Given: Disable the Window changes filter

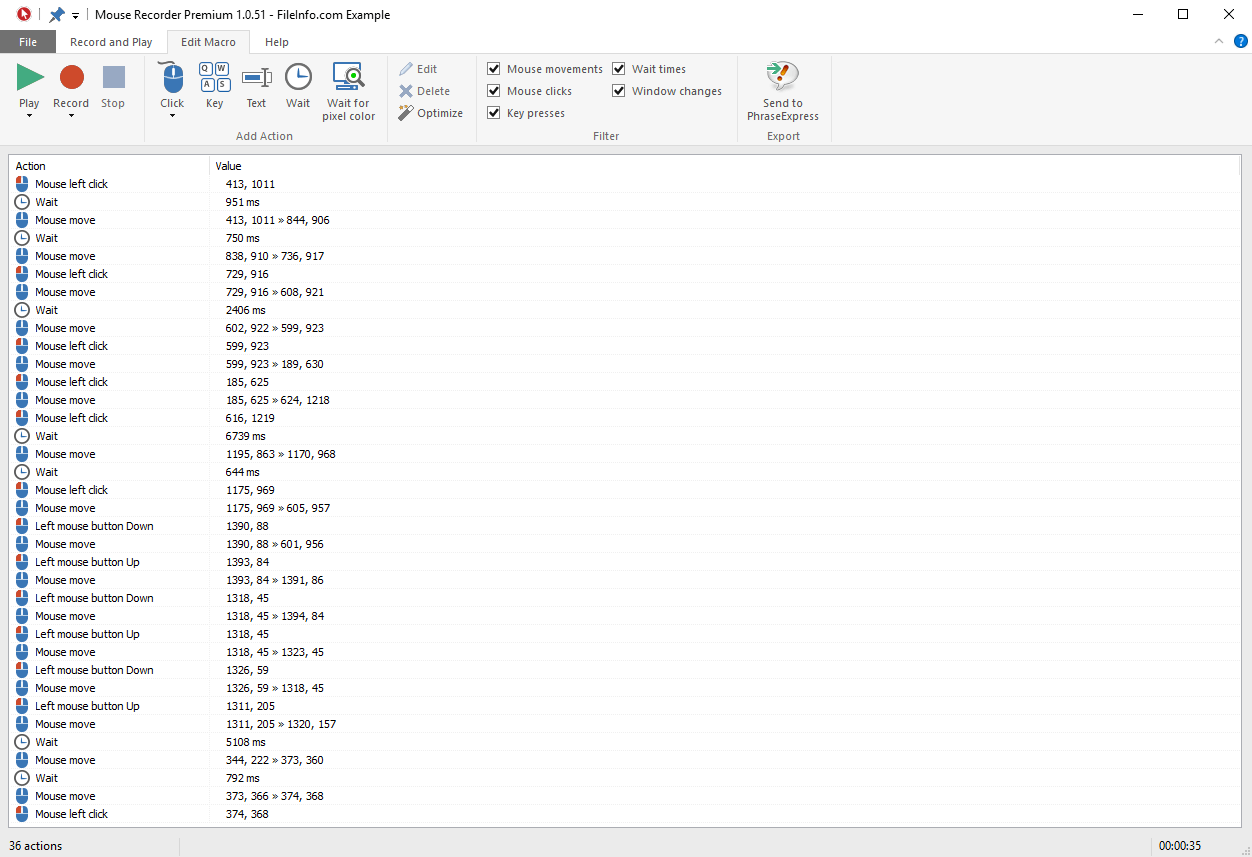Looking at the screenshot, I should point(619,91).
